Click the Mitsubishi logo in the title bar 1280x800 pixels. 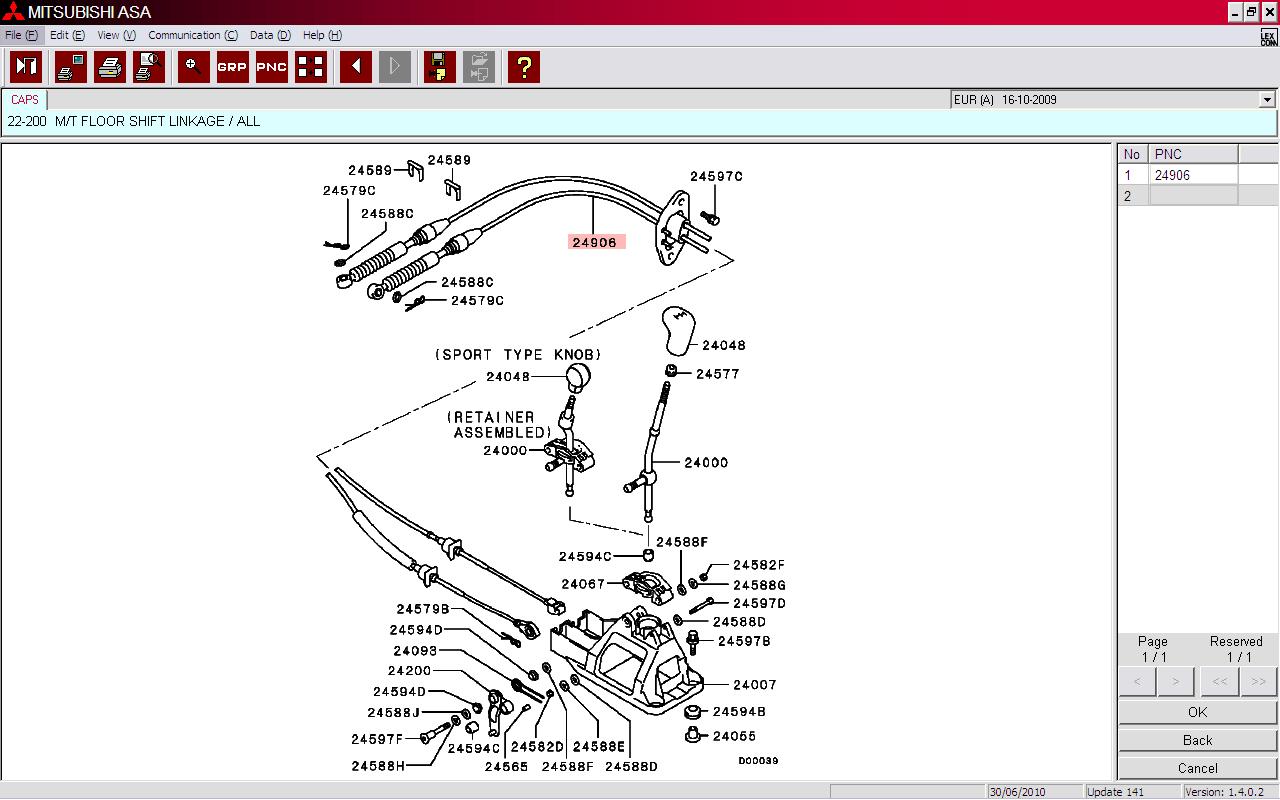[13, 12]
